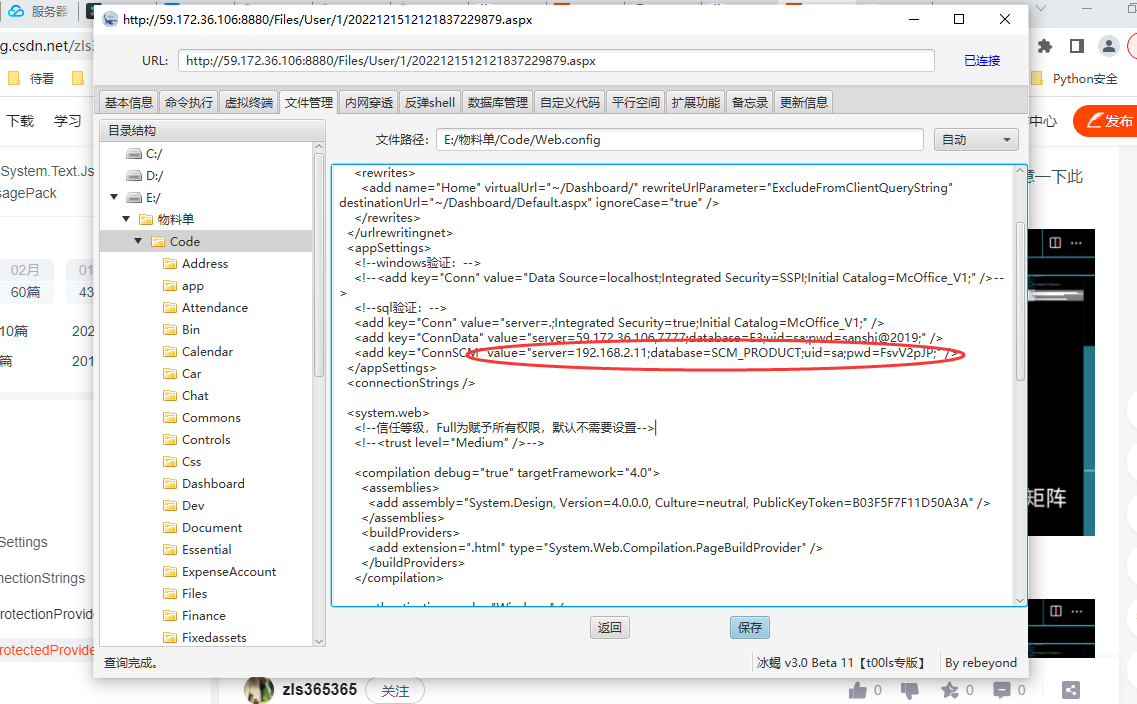The height and width of the screenshot is (704, 1137).
Task: Collapse the E:/ drive tree node
Action: (114, 197)
